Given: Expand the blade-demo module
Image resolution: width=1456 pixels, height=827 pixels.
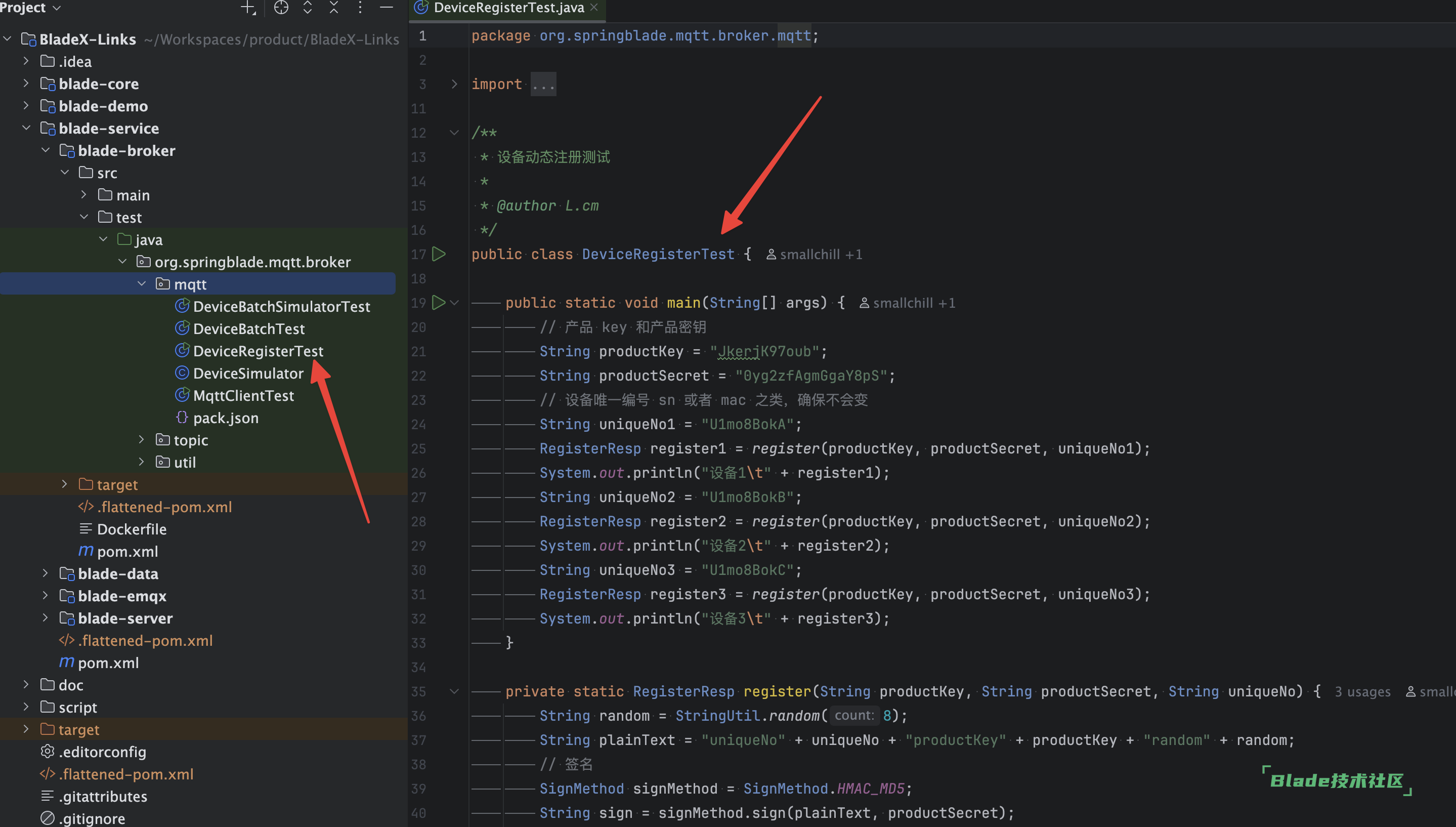Looking at the screenshot, I should tap(26, 106).
